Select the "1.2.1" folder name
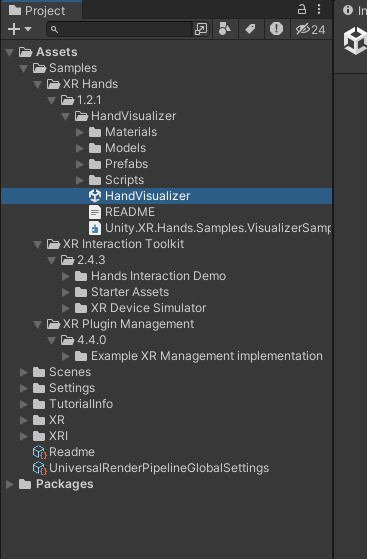Screen dimensions: 367x559 (89, 100)
